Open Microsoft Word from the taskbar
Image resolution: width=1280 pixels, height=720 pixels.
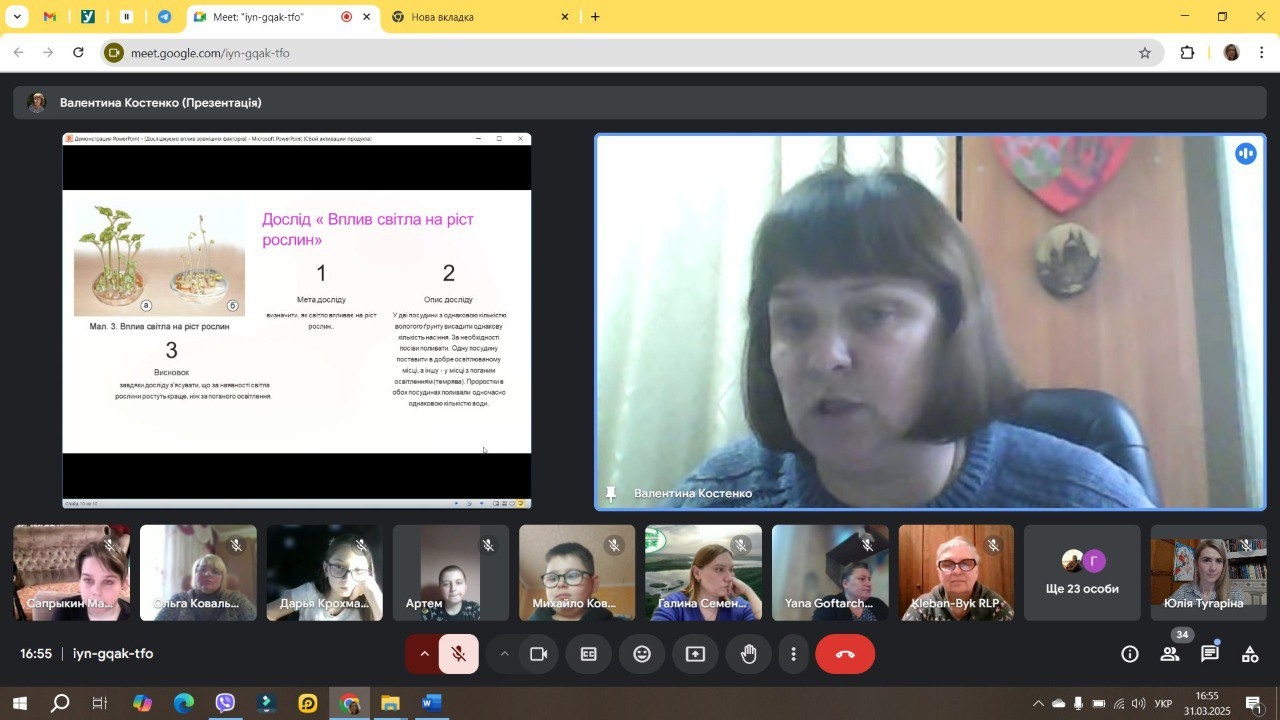click(x=431, y=704)
